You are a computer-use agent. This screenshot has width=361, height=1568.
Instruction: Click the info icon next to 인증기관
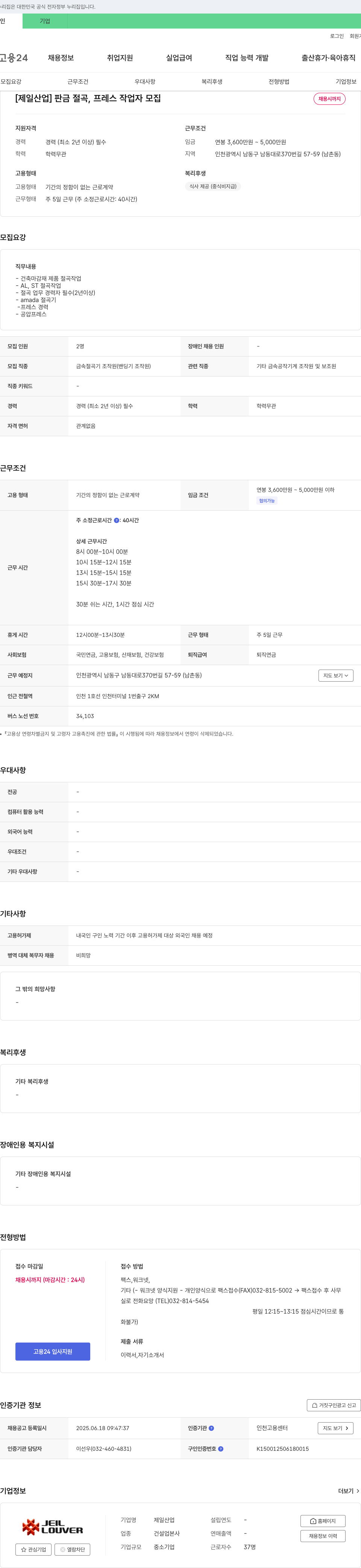click(211, 1428)
